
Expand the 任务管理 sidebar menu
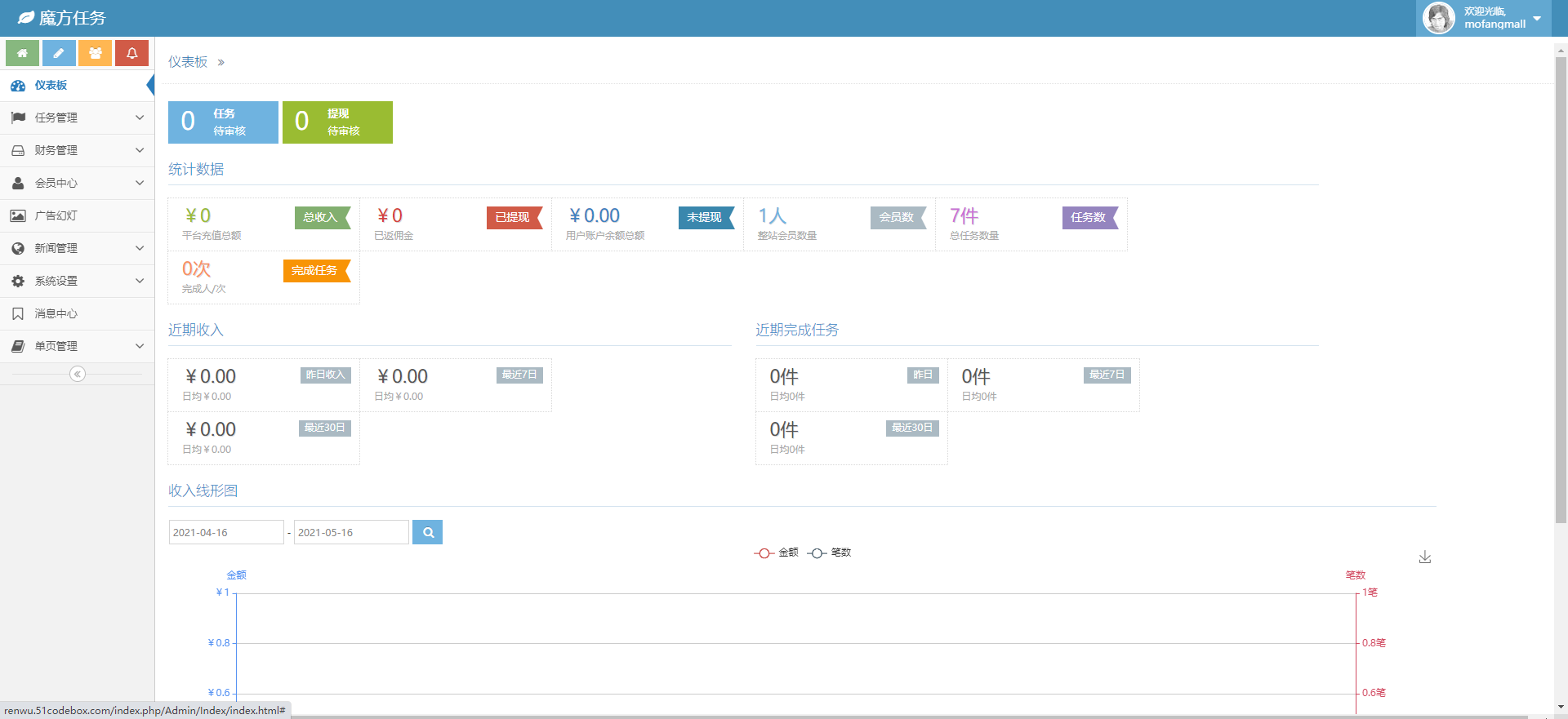click(77, 118)
